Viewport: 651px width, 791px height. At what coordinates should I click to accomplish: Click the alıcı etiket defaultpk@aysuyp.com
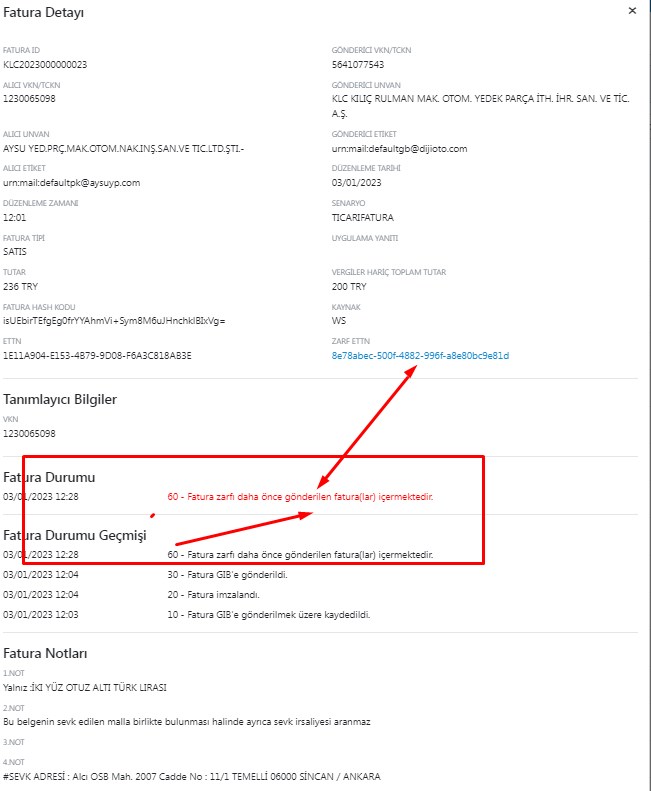71,182
